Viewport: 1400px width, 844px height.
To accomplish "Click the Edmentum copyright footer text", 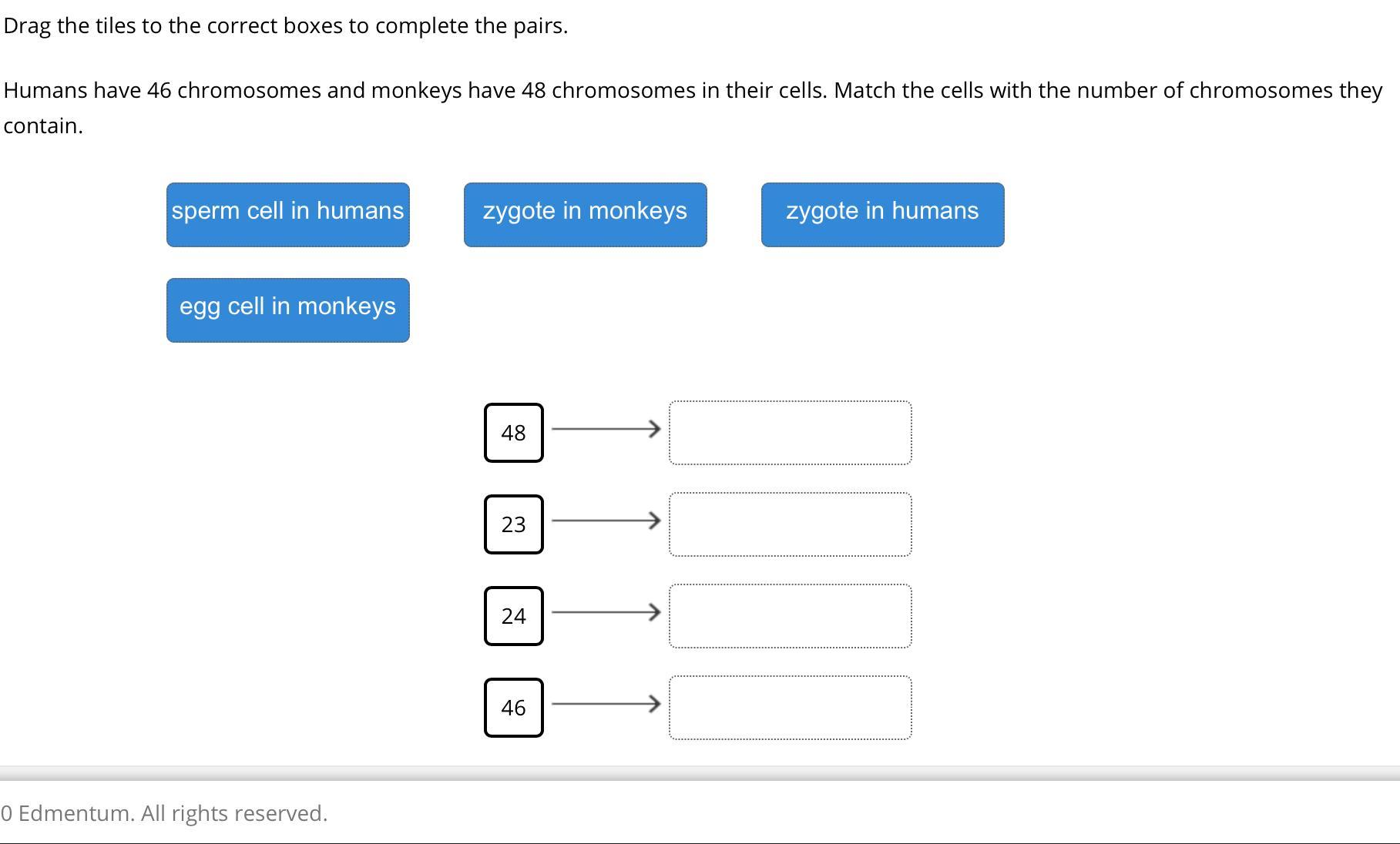I will tap(164, 813).
